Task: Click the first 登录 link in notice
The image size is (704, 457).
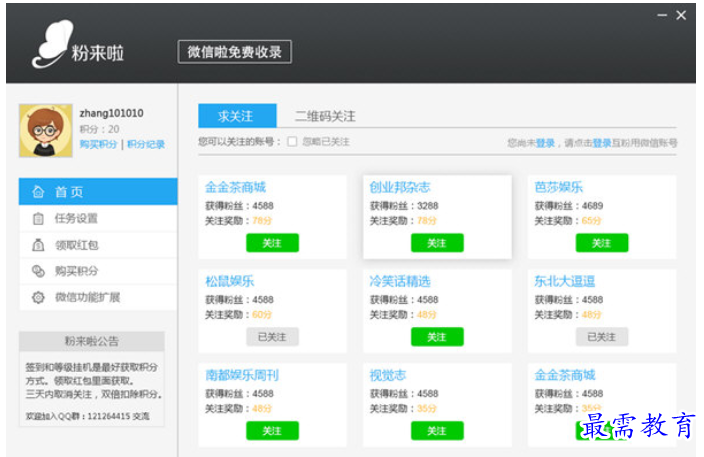Action: click(545, 143)
